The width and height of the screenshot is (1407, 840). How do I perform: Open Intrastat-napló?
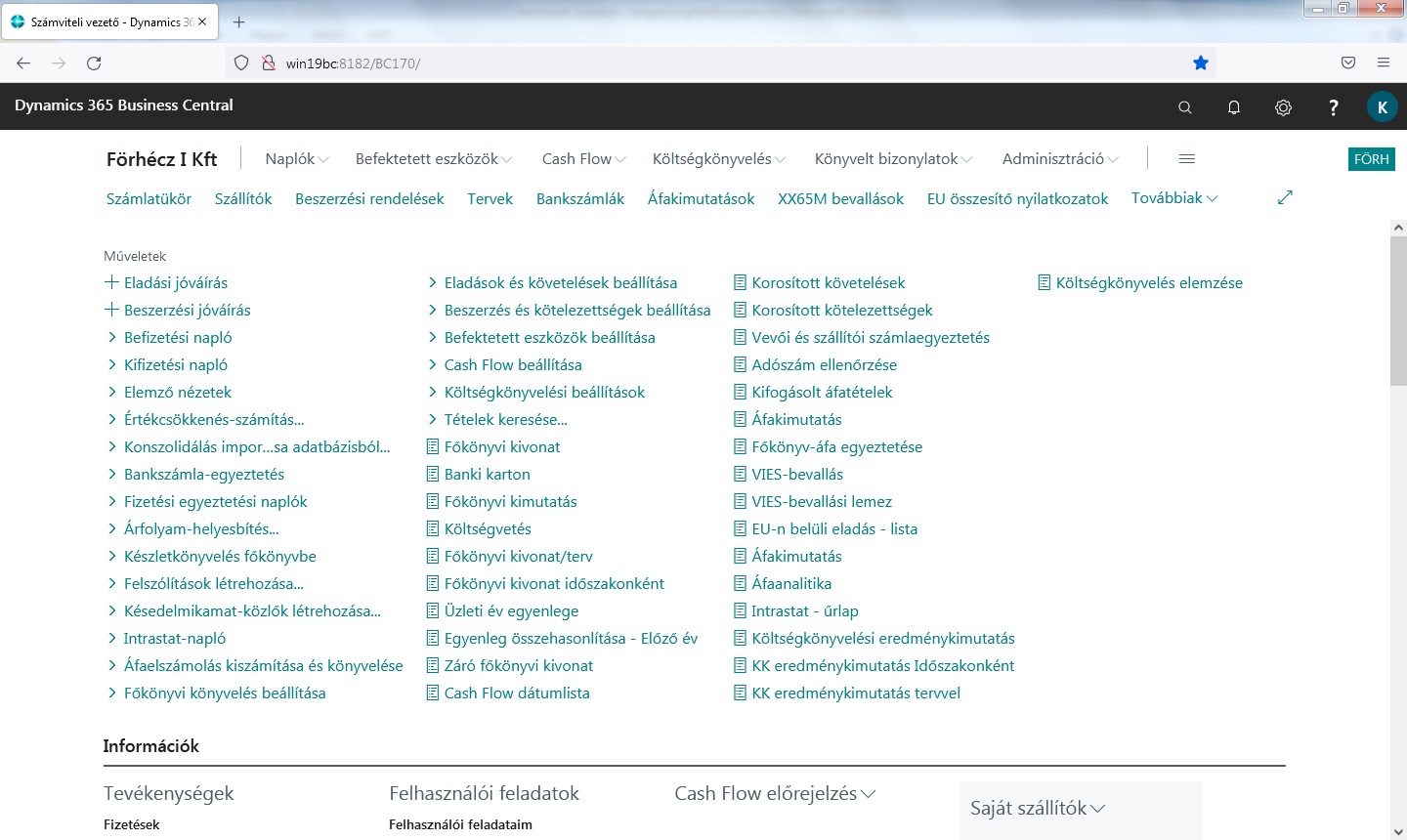pos(167,638)
